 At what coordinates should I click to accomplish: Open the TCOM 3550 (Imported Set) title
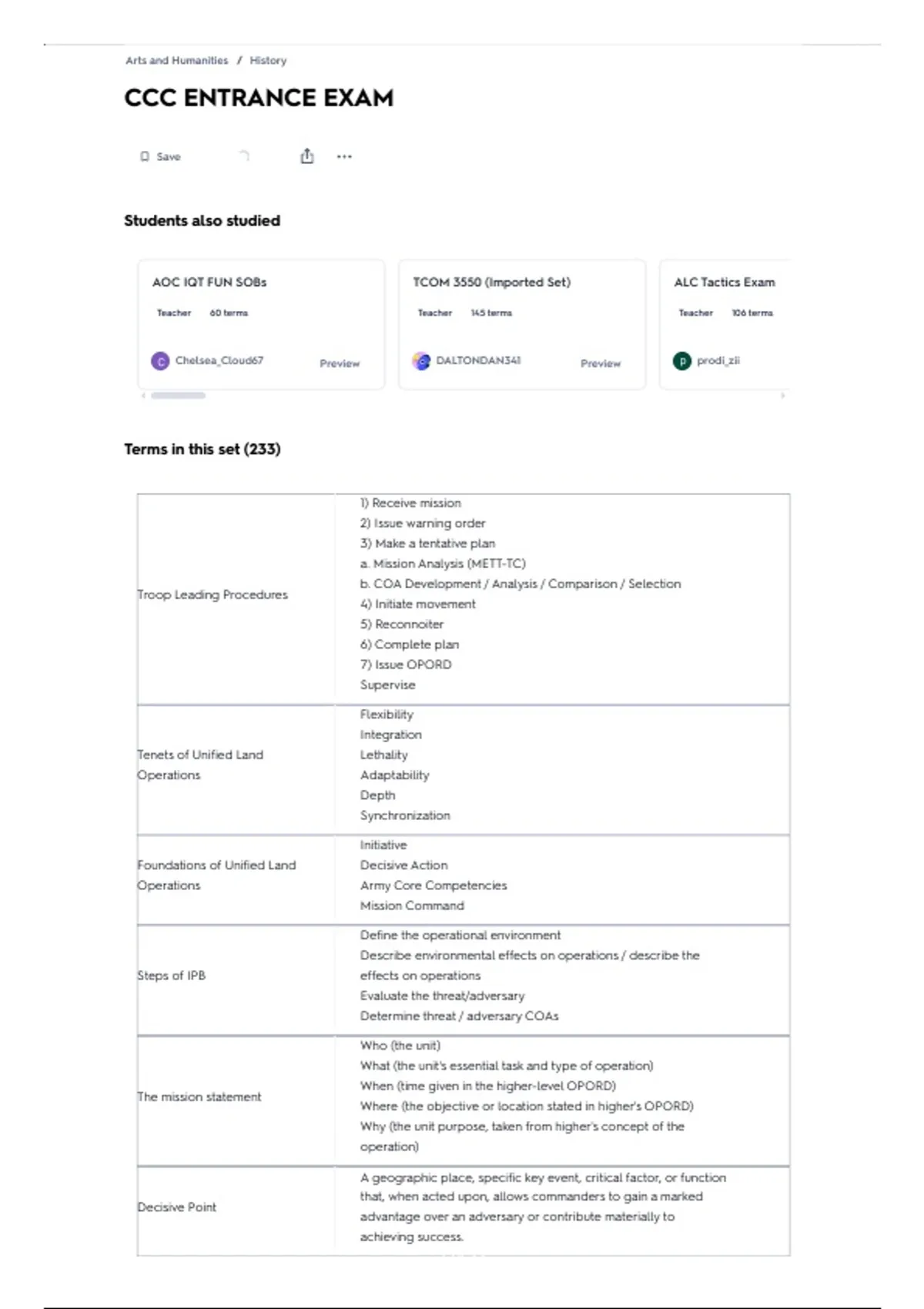point(491,283)
